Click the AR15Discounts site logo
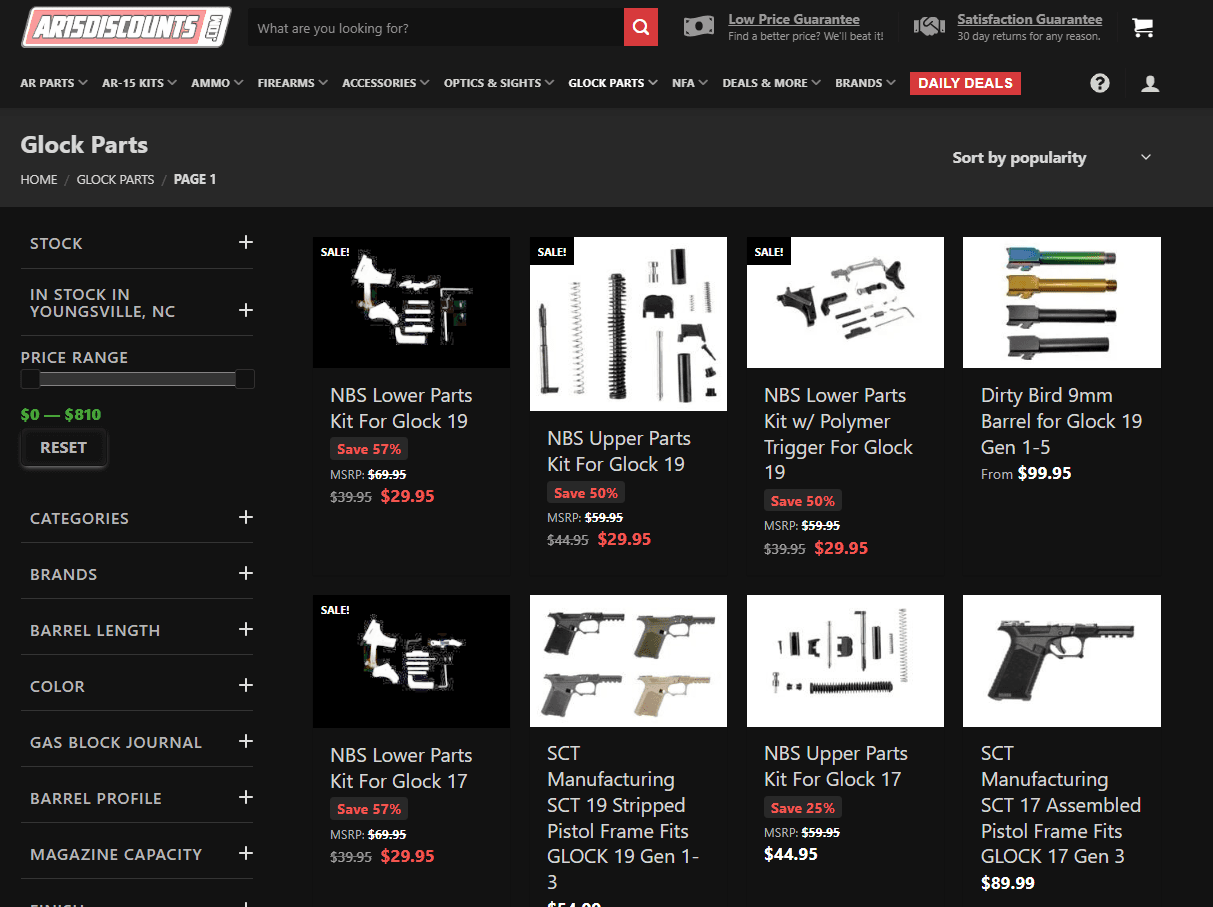This screenshot has width=1213, height=907. [x=126, y=27]
